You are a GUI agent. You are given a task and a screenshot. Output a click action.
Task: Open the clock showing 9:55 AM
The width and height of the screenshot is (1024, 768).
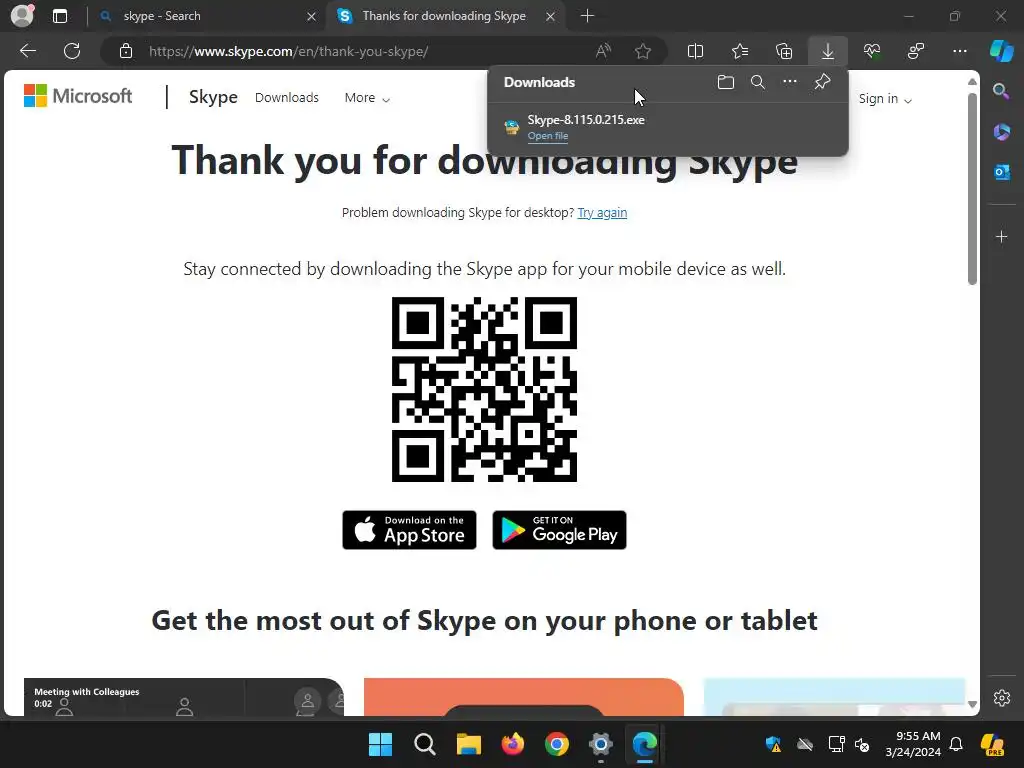click(x=913, y=744)
